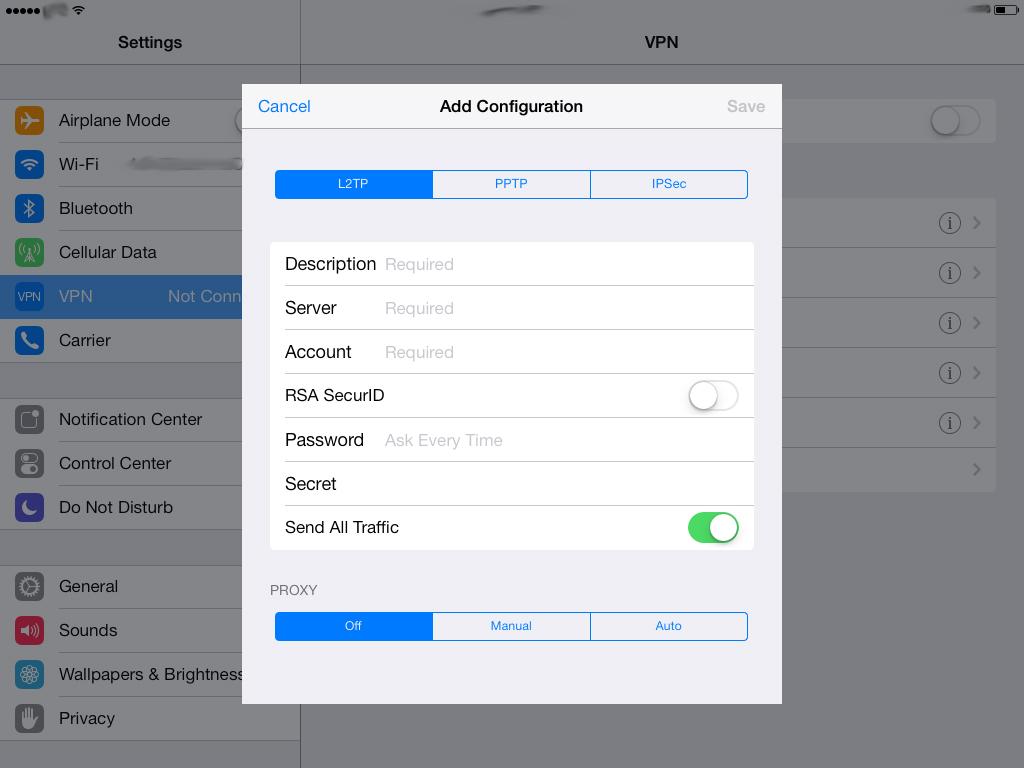Choose Auto proxy option
The image size is (1024, 768).
point(668,626)
